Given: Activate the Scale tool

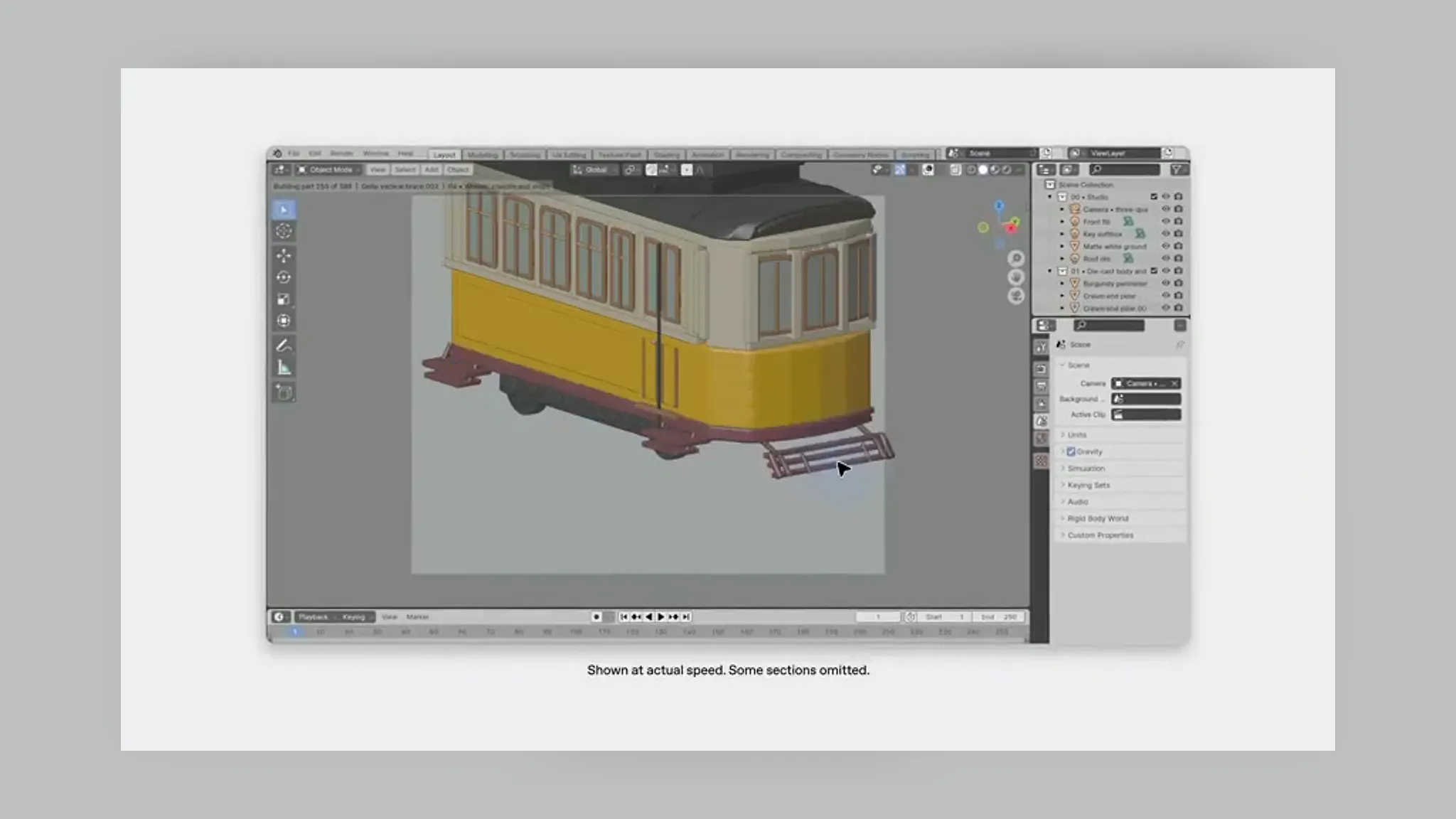Looking at the screenshot, I should click(x=284, y=299).
